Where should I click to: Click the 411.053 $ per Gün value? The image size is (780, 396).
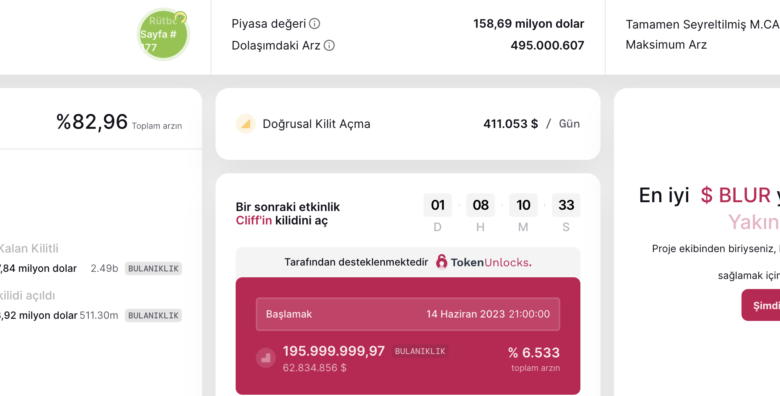[531, 124]
